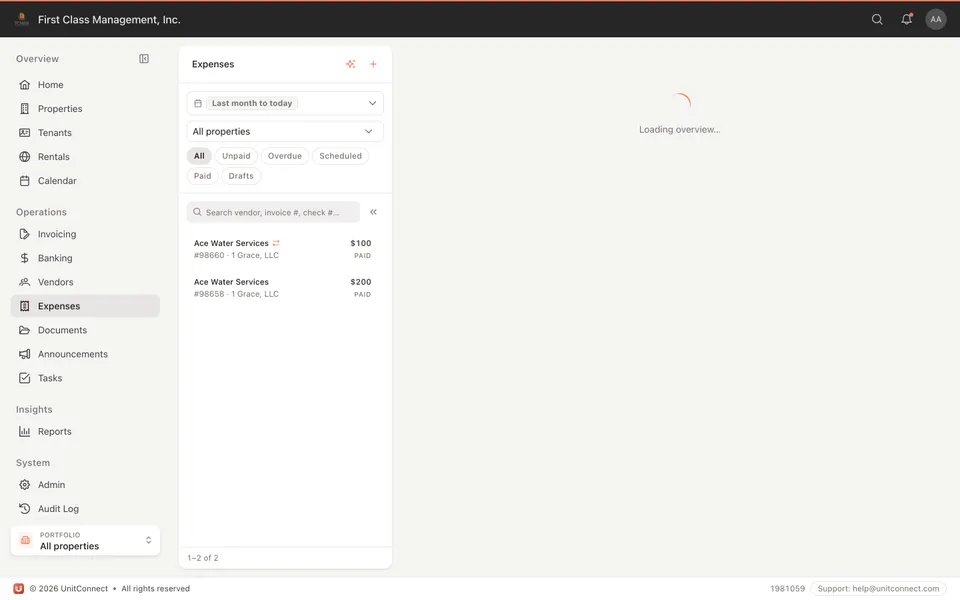
Task: Click the Properties building icon
Action: click(24, 108)
